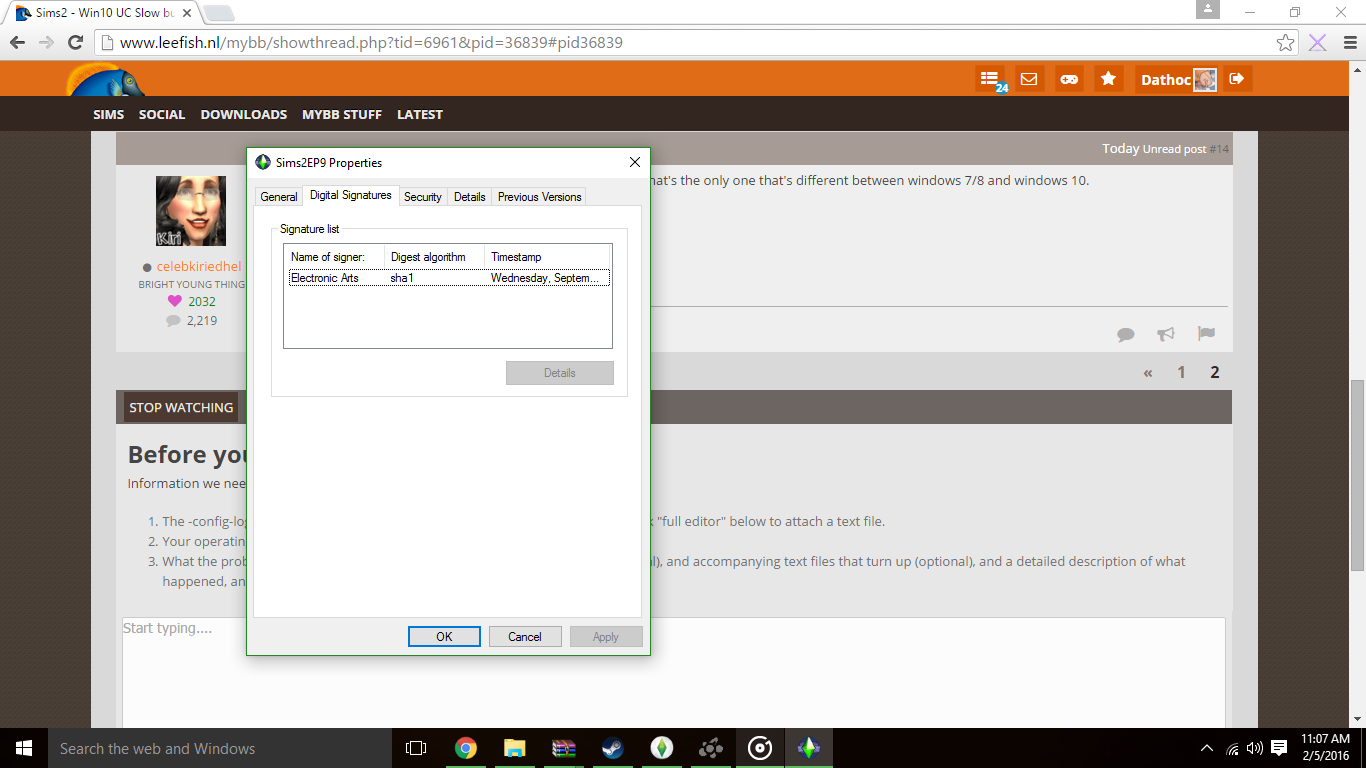Open the star favorites icon in header
The width and height of the screenshot is (1366, 768).
[x=1108, y=79]
